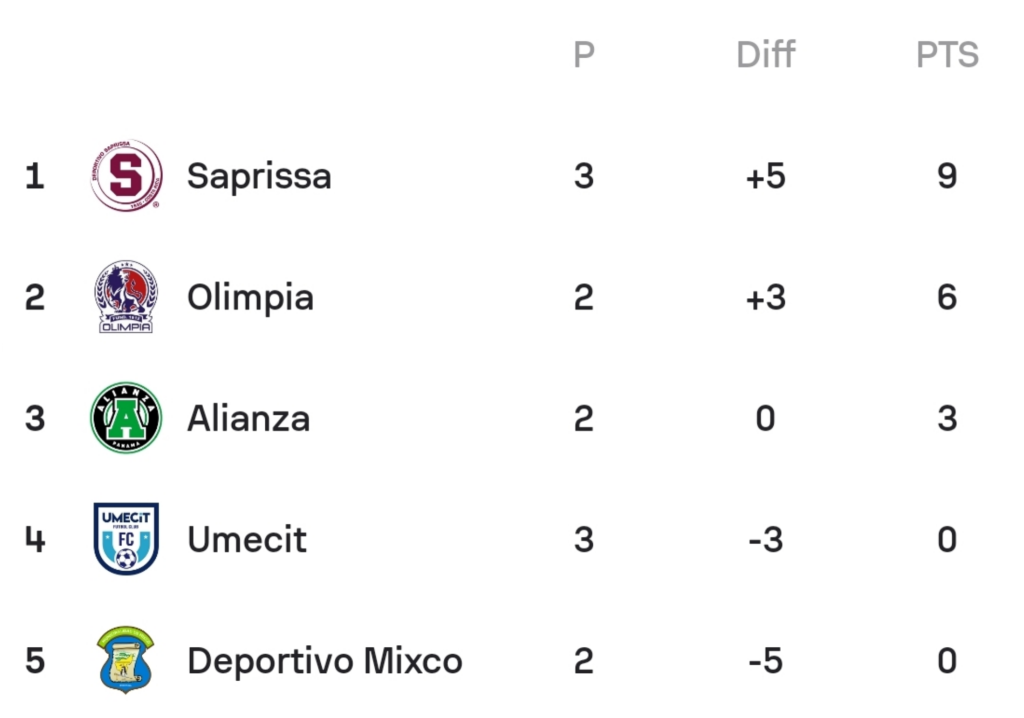The image size is (1024, 718).
Task: Click Olimpia's +3 goal difference
Action: pos(765,297)
